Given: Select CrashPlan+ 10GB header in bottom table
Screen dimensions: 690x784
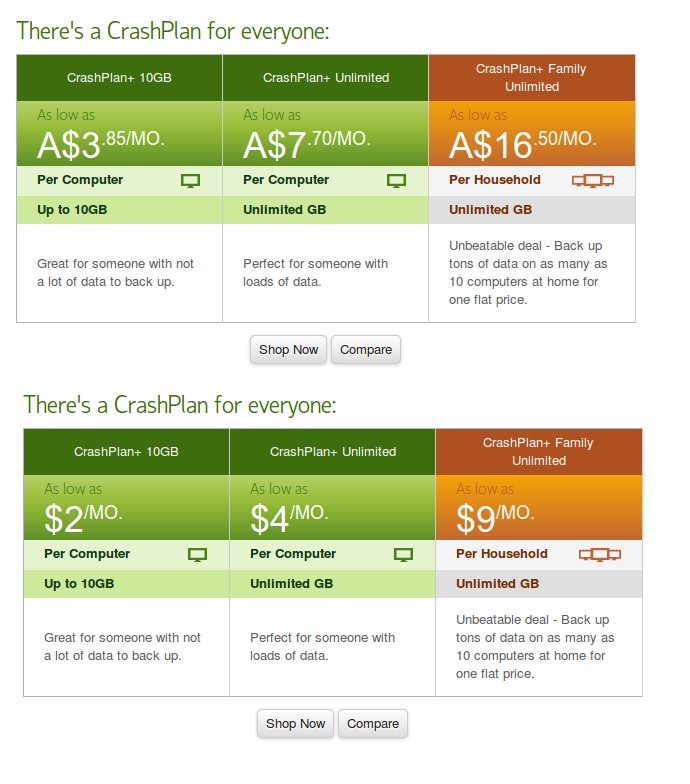Looking at the screenshot, I should point(126,452).
